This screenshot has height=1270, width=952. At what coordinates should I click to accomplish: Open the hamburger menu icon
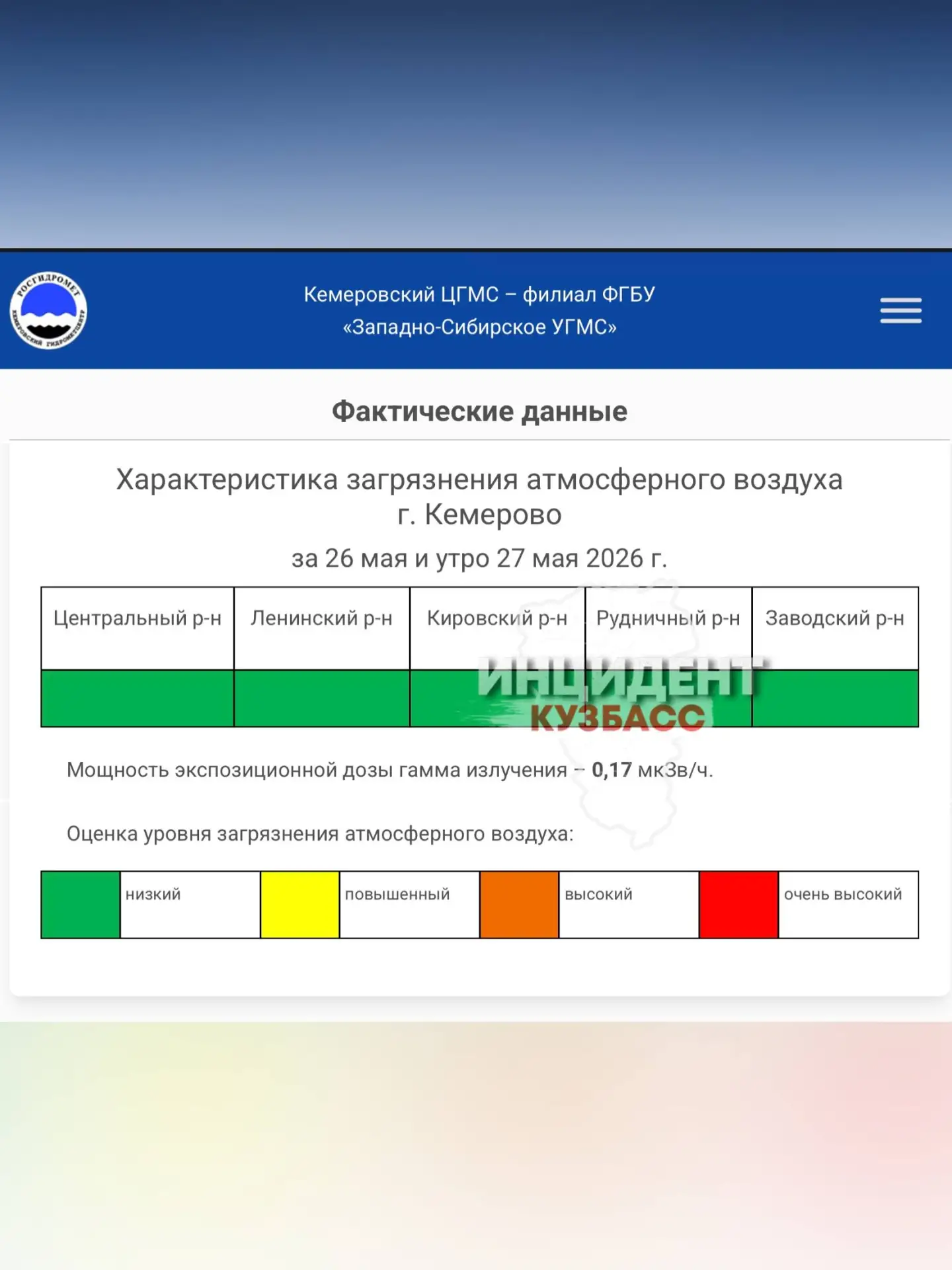coord(900,310)
